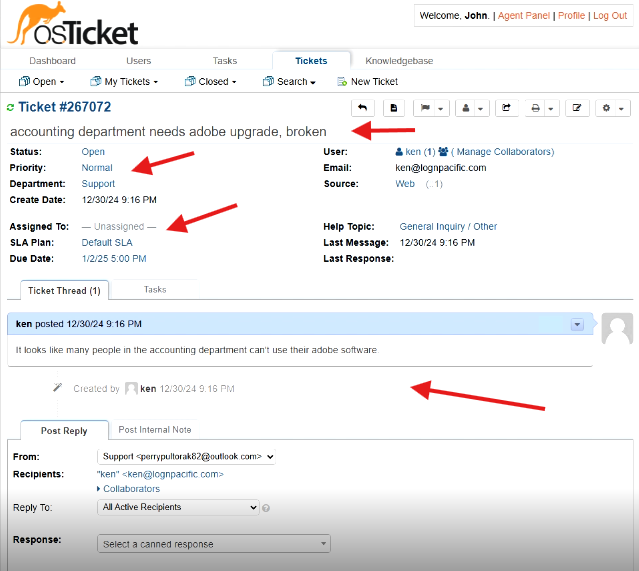Click the help icon next to Reply To
Viewport: 639px width, 571px height.
(266, 508)
